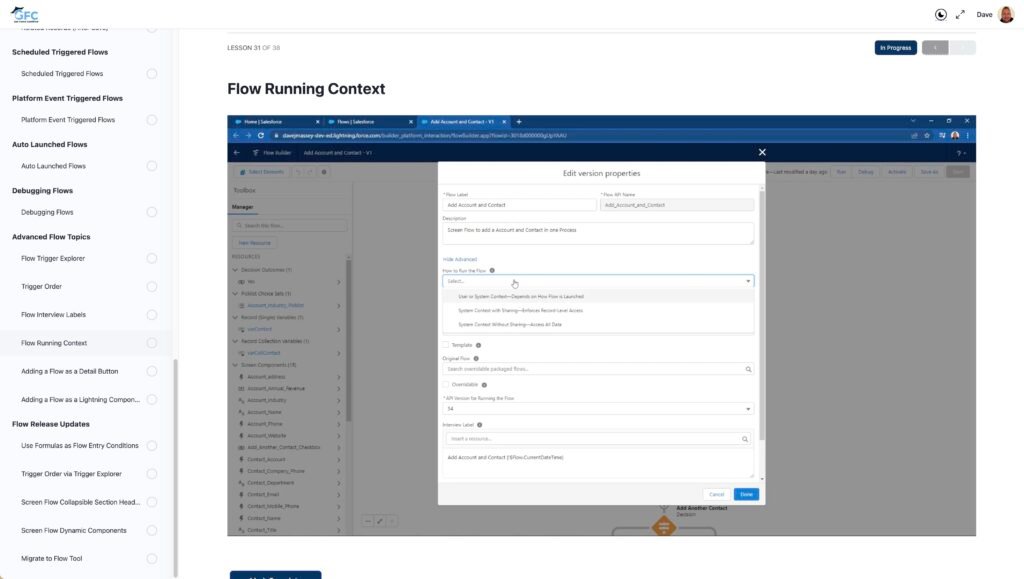Open Dave's profile avatar menu
This screenshot has height=579, width=1024.
pyautogui.click(x=1006, y=14)
